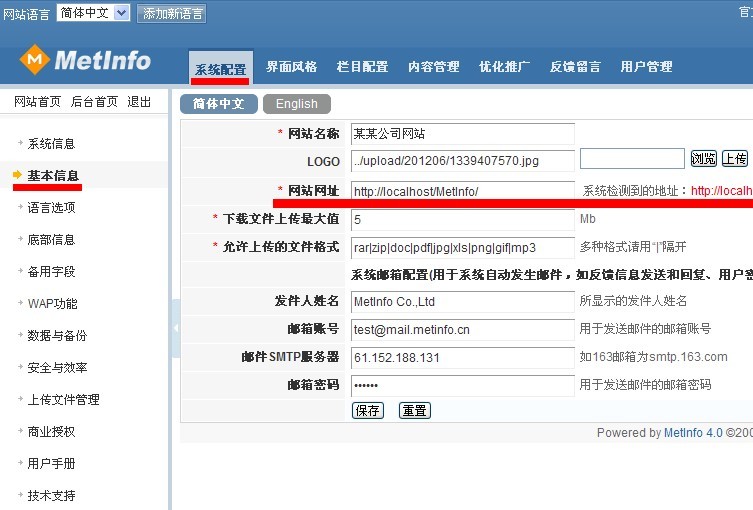The height and width of the screenshot is (510, 753).
Task: Open 用户手册 in the sidebar
Action: pos(51,464)
